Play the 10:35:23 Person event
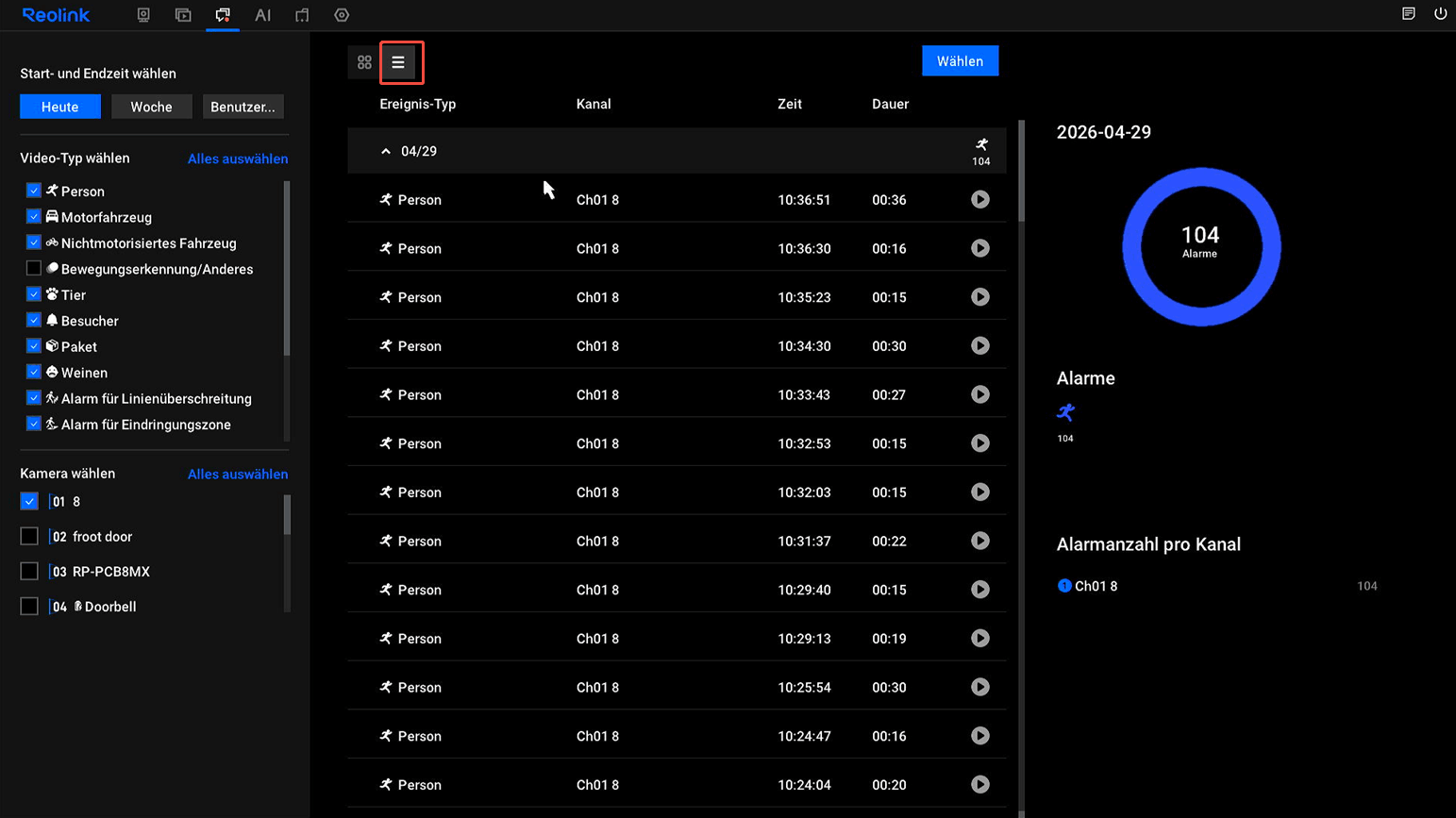The height and width of the screenshot is (818, 1456). point(980,297)
